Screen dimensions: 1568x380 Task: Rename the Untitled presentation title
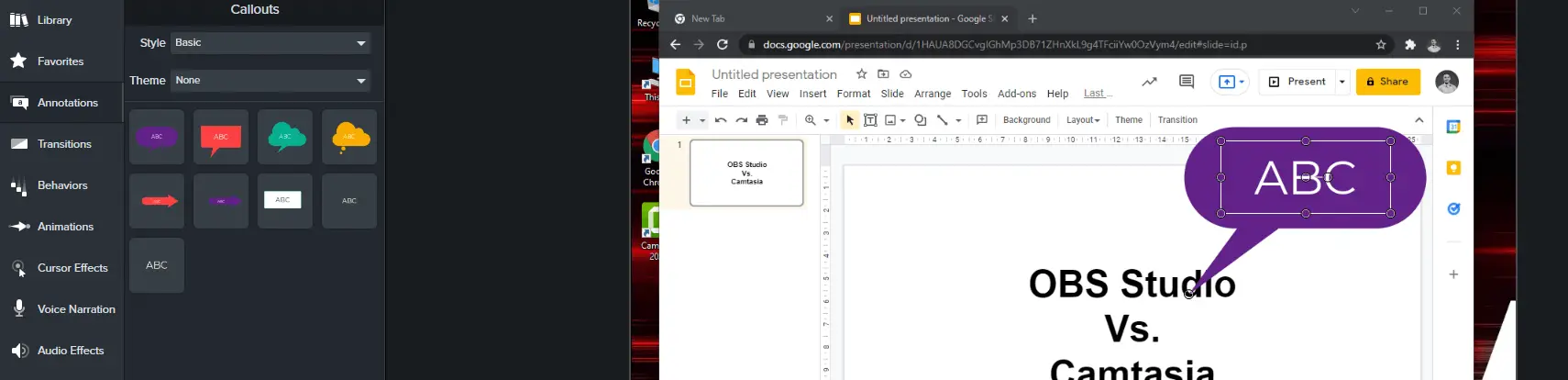(x=774, y=74)
